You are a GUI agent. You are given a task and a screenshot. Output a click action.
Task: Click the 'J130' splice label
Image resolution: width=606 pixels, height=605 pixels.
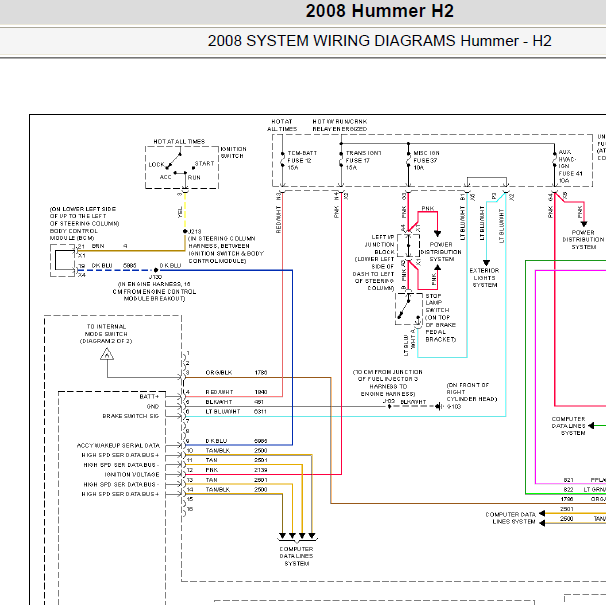[x=155, y=277]
